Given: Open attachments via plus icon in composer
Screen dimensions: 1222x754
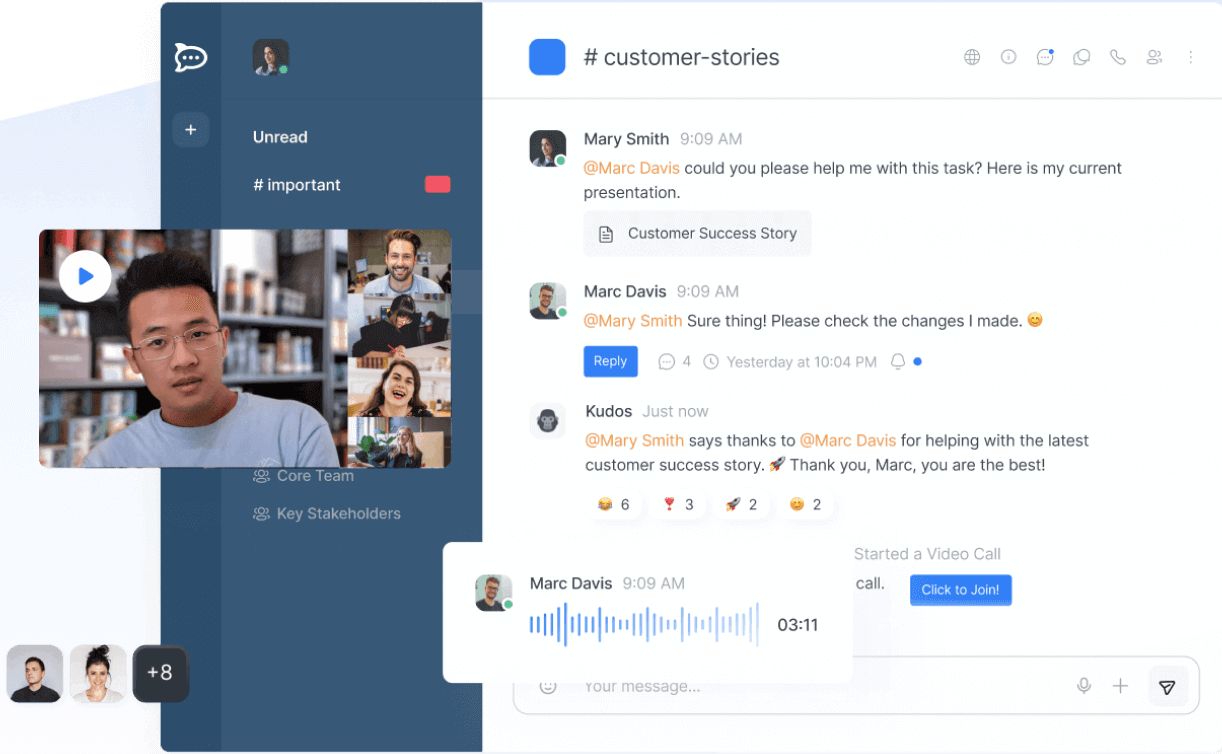Looking at the screenshot, I should click(1120, 686).
